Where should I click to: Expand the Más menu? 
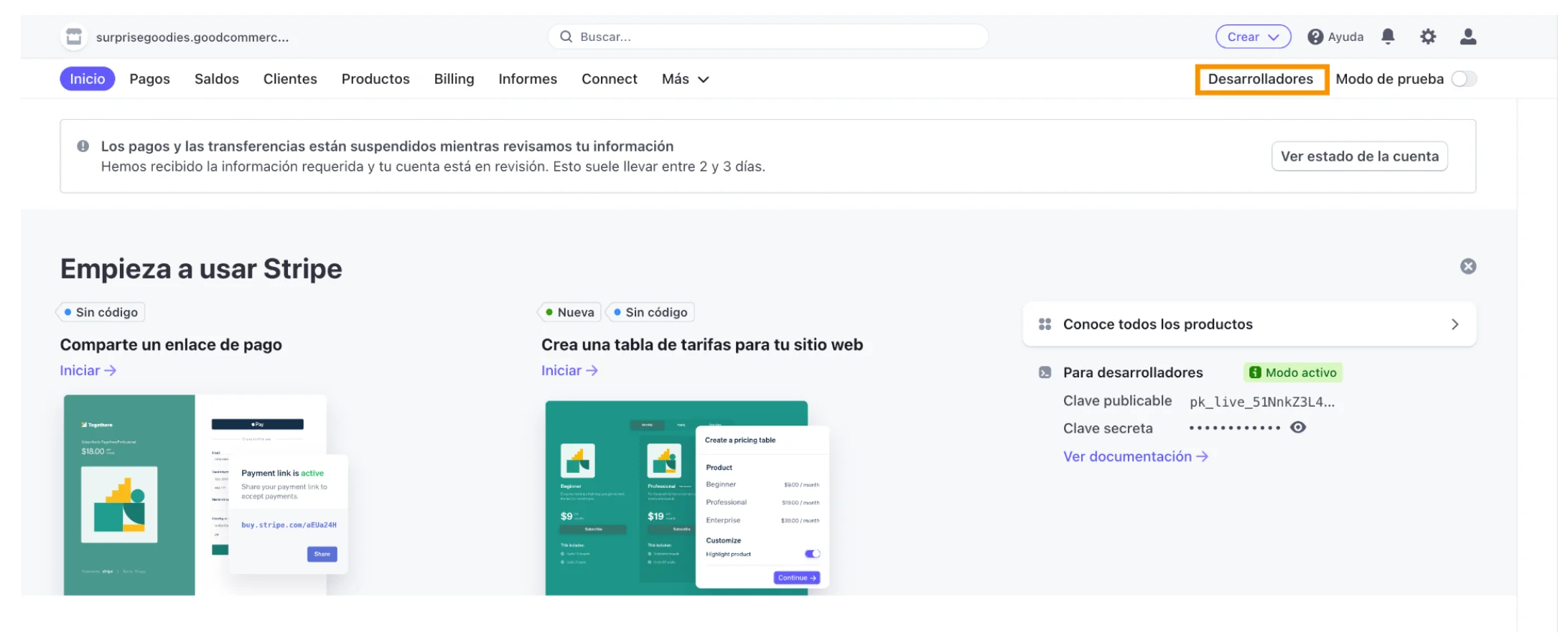[x=685, y=79]
